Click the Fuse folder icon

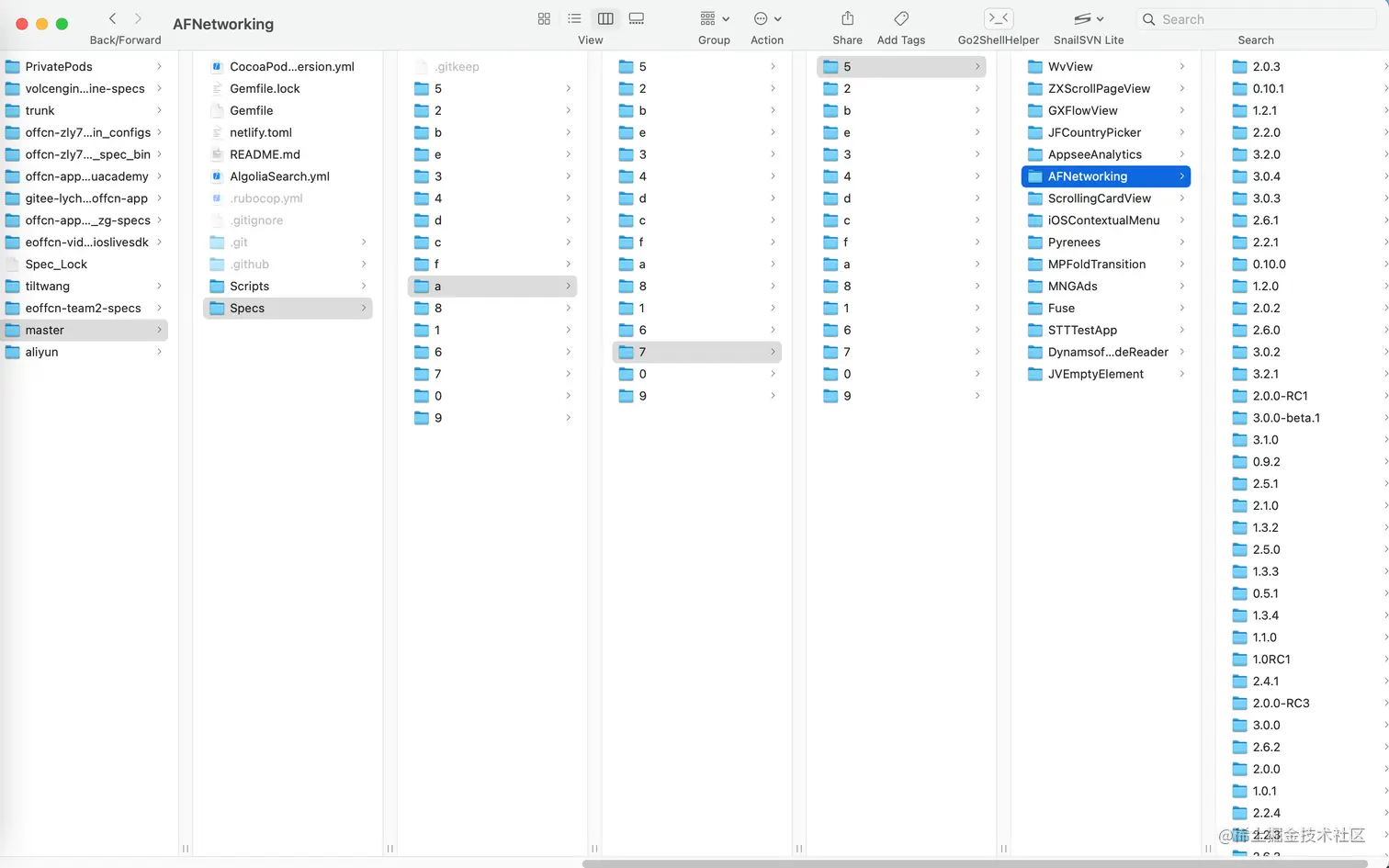(x=1035, y=308)
